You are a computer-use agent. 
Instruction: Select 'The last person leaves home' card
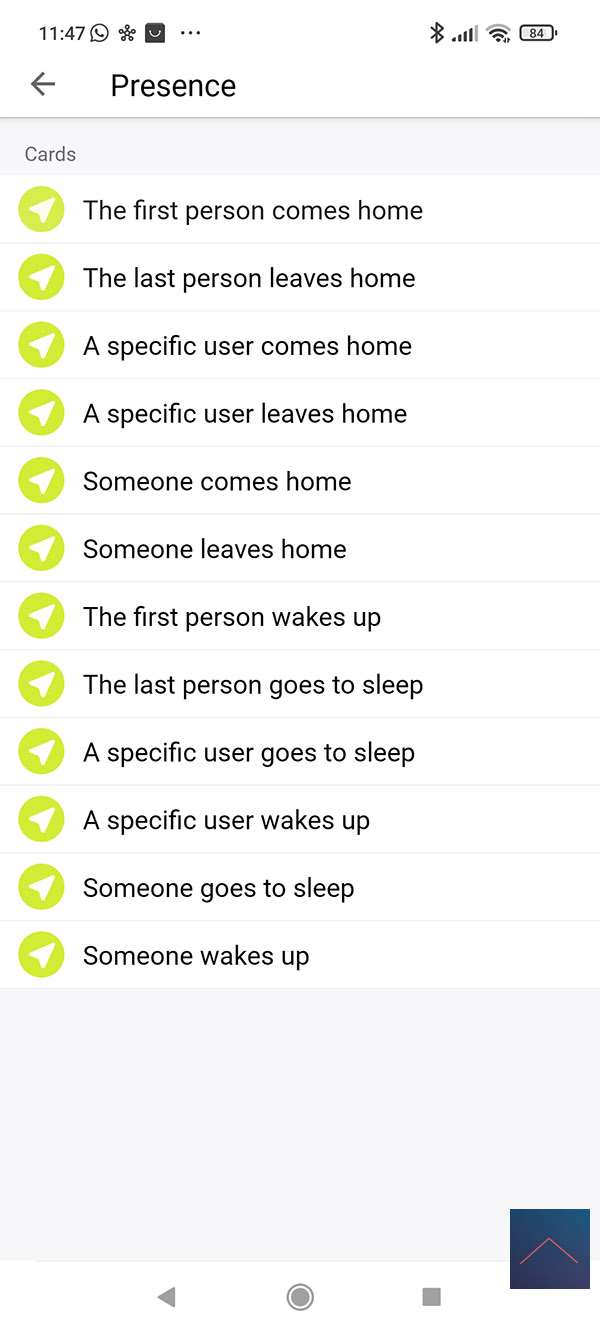coord(249,278)
